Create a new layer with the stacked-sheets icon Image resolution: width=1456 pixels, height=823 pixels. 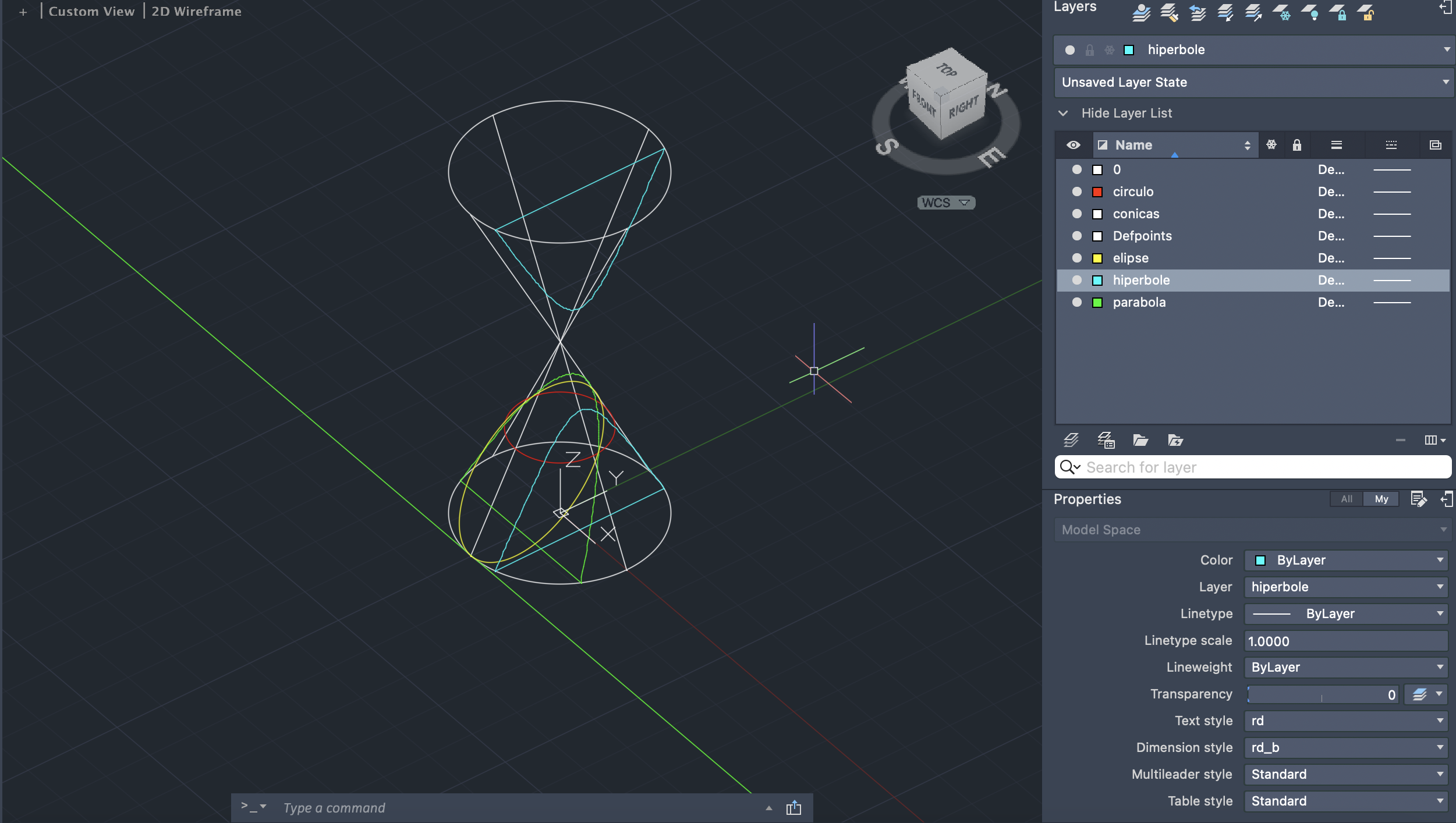coord(1071,440)
